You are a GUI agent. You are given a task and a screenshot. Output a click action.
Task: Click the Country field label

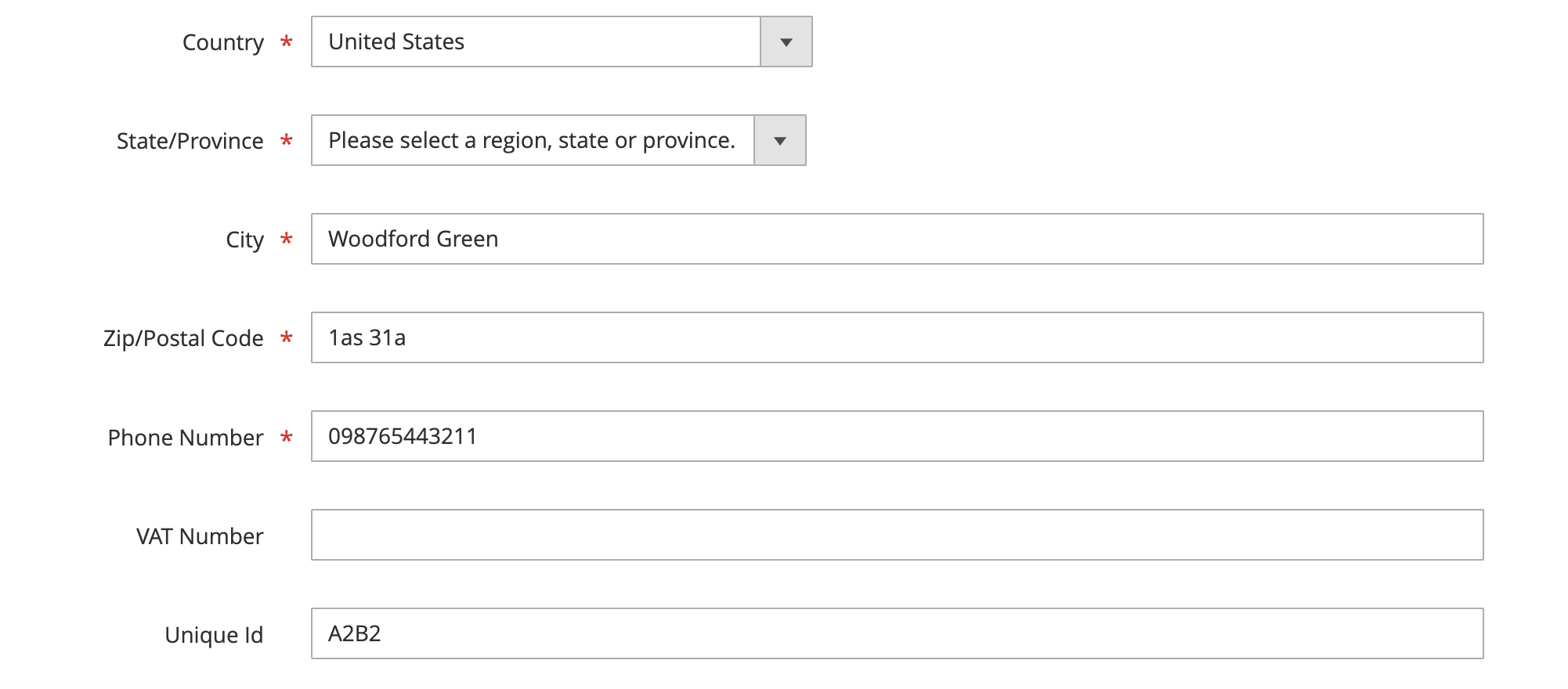(223, 42)
